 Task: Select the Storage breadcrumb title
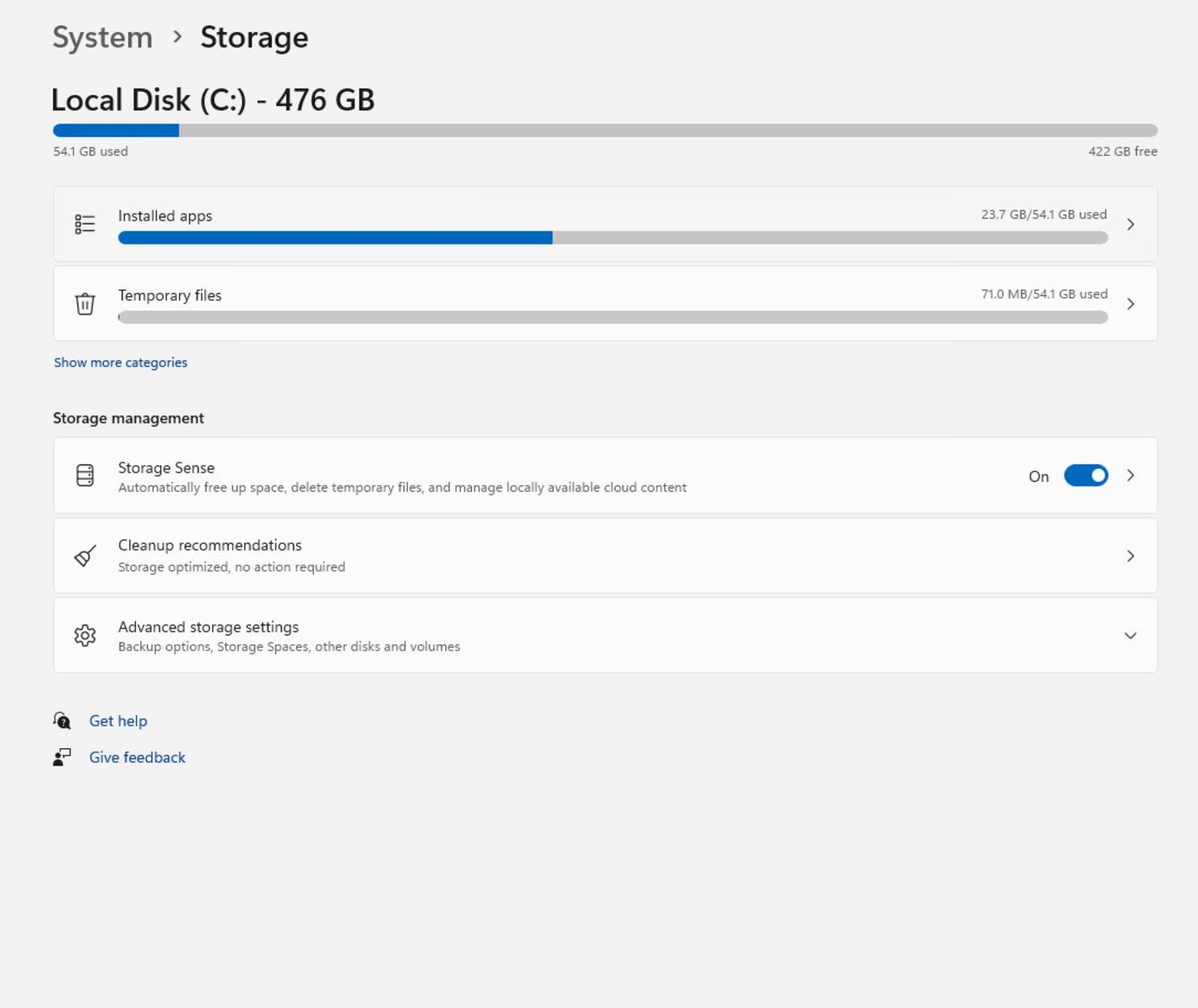(x=254, y=37)
